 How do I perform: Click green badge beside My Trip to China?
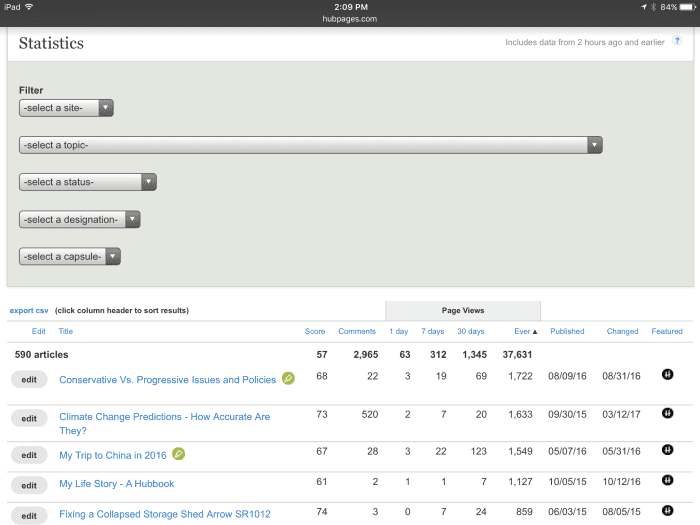(x=179, y=454)
